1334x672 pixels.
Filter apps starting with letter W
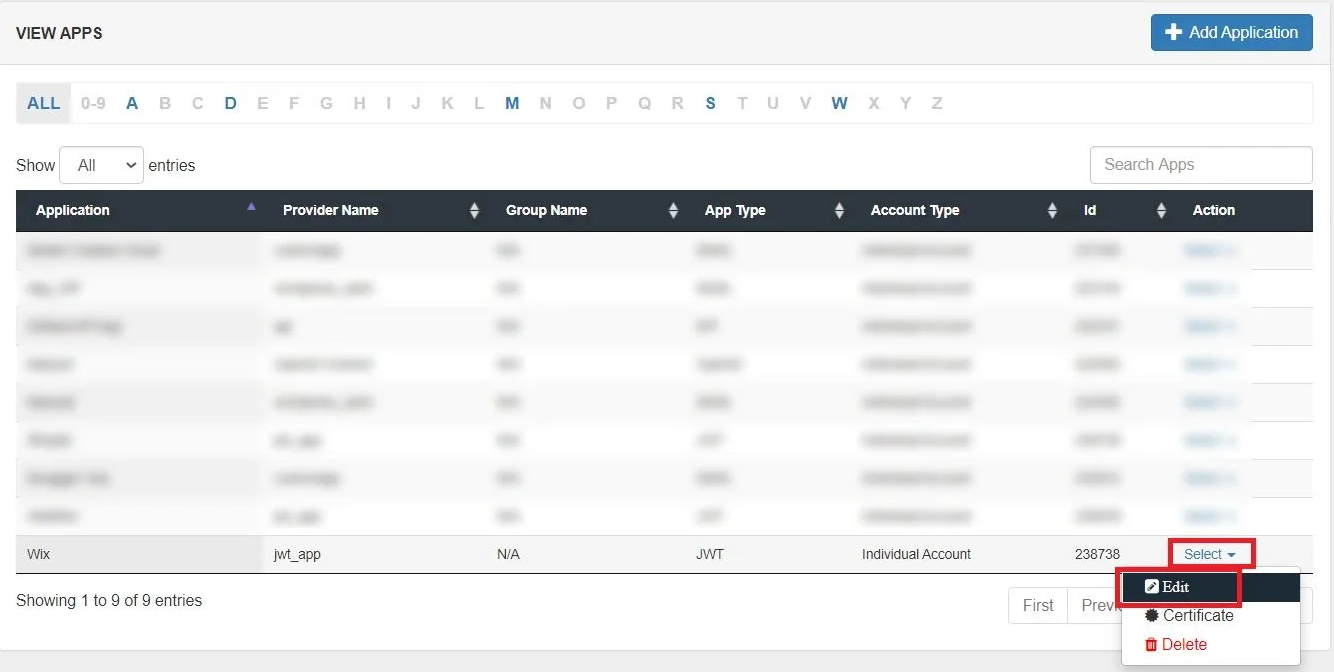(839, 102)
